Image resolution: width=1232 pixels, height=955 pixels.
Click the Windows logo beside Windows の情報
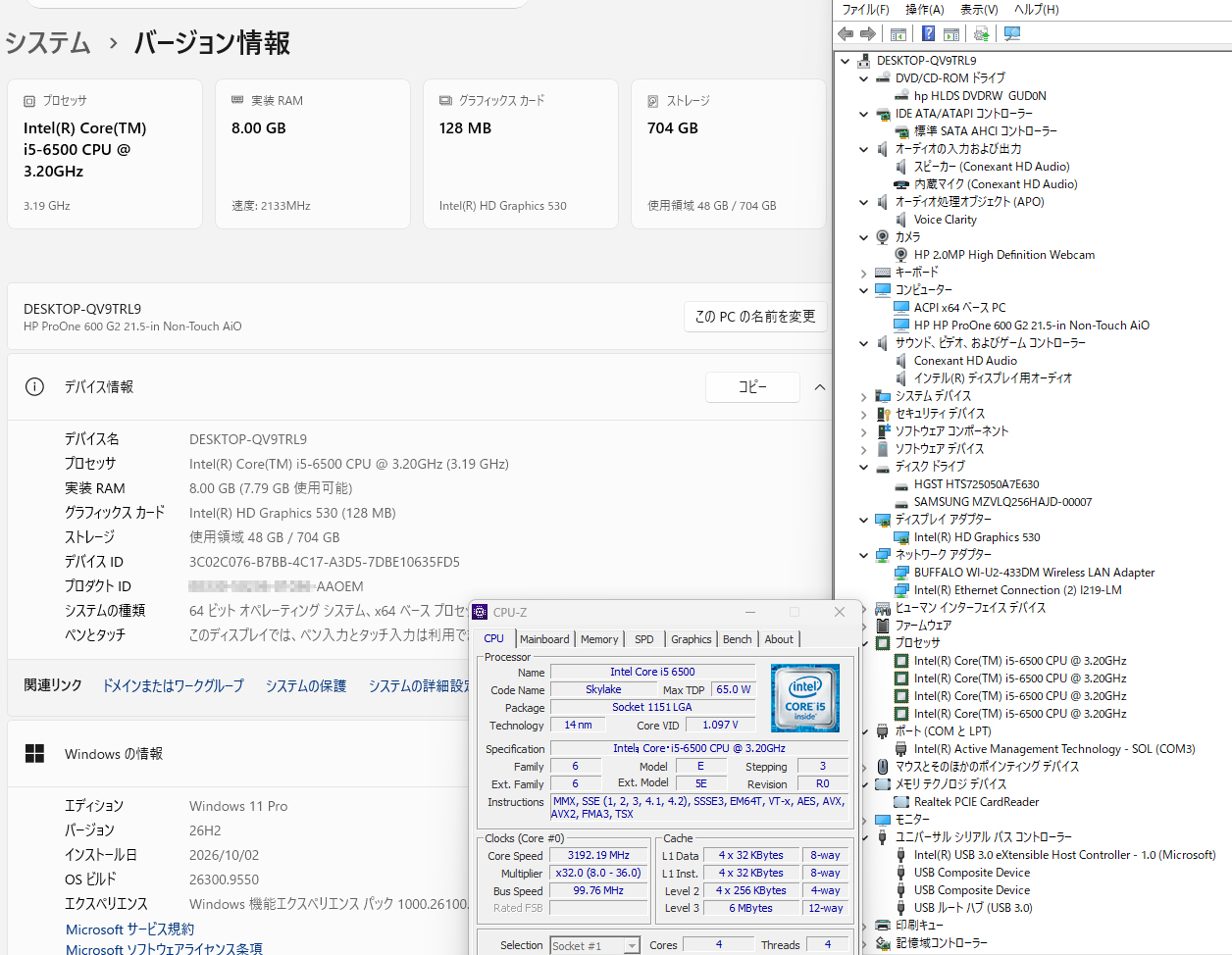tap(34, 753)
